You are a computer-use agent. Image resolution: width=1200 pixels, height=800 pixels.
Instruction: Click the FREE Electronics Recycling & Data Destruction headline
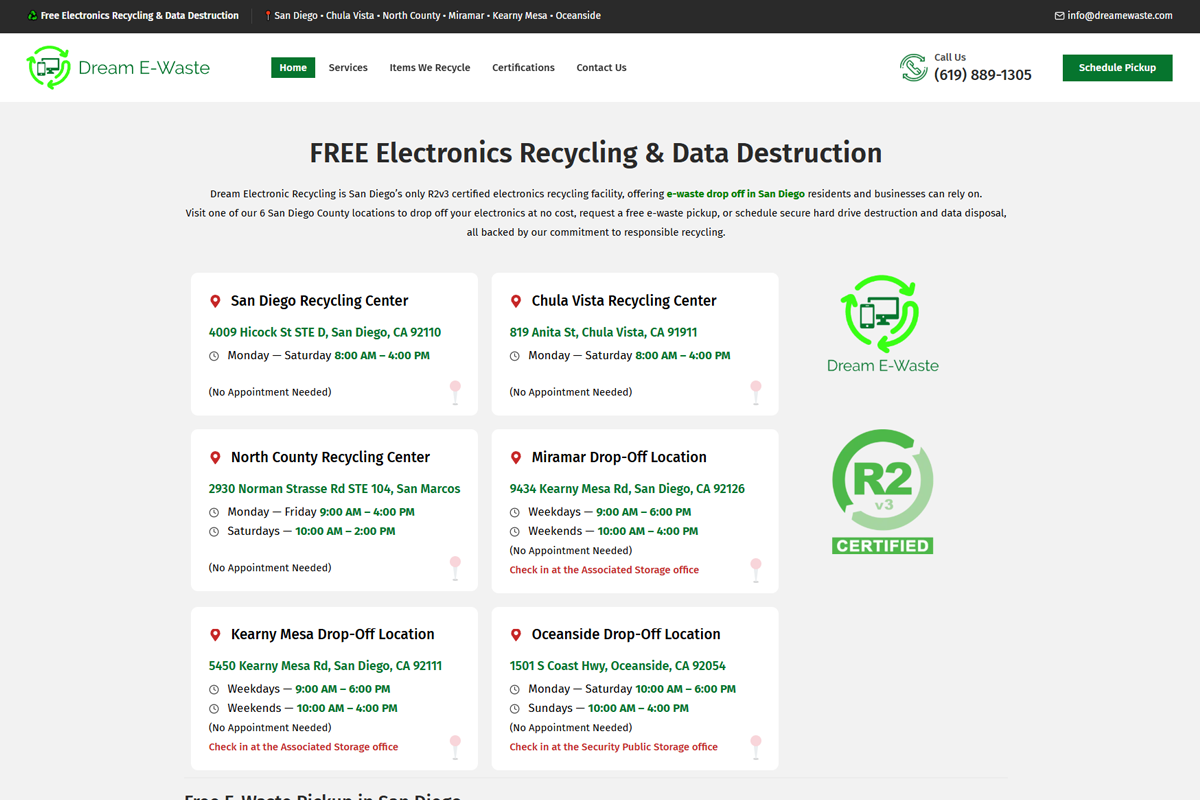click(596, 153)
